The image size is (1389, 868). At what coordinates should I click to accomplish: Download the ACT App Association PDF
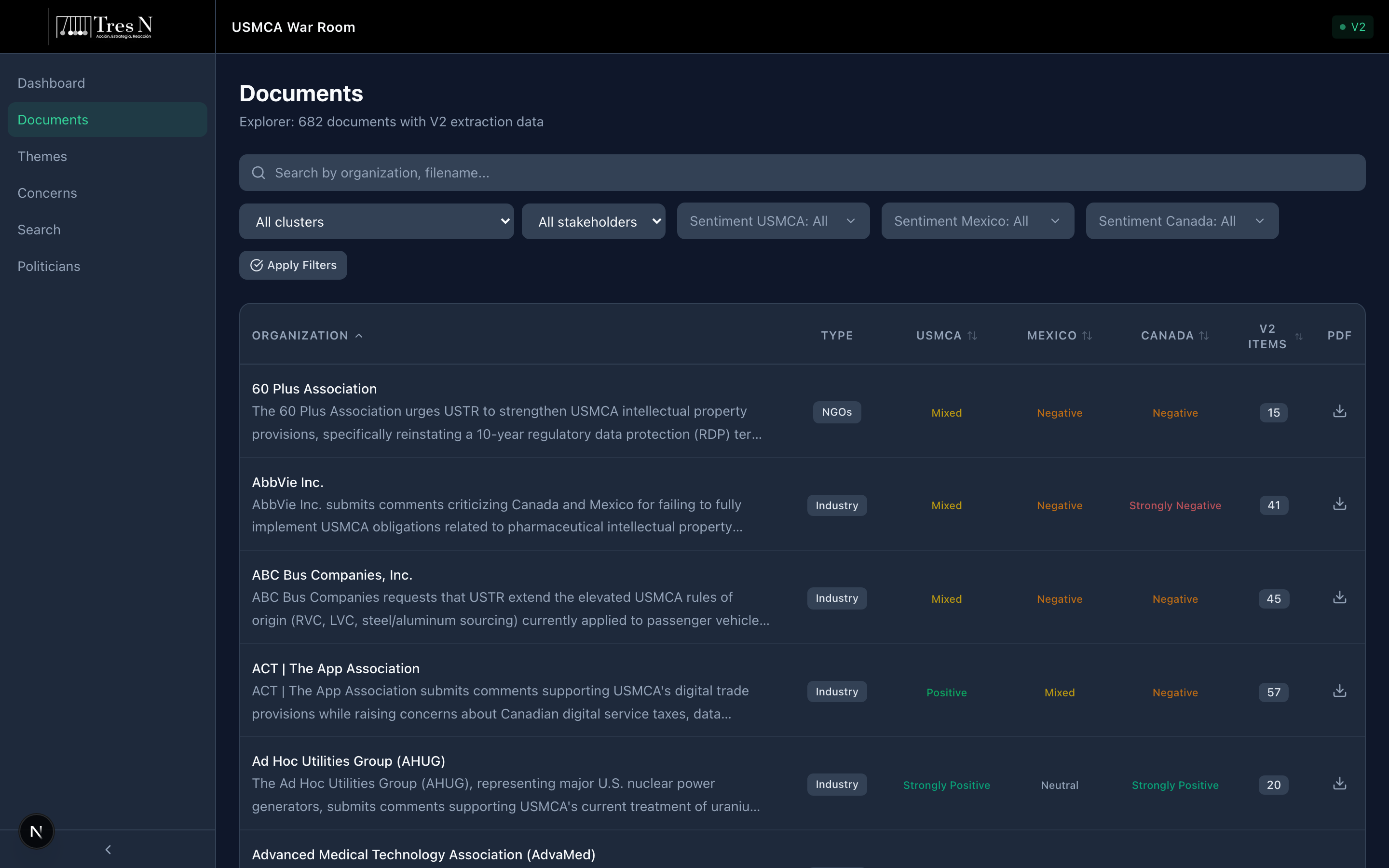pyautogui.click(x=1339, y=691)
